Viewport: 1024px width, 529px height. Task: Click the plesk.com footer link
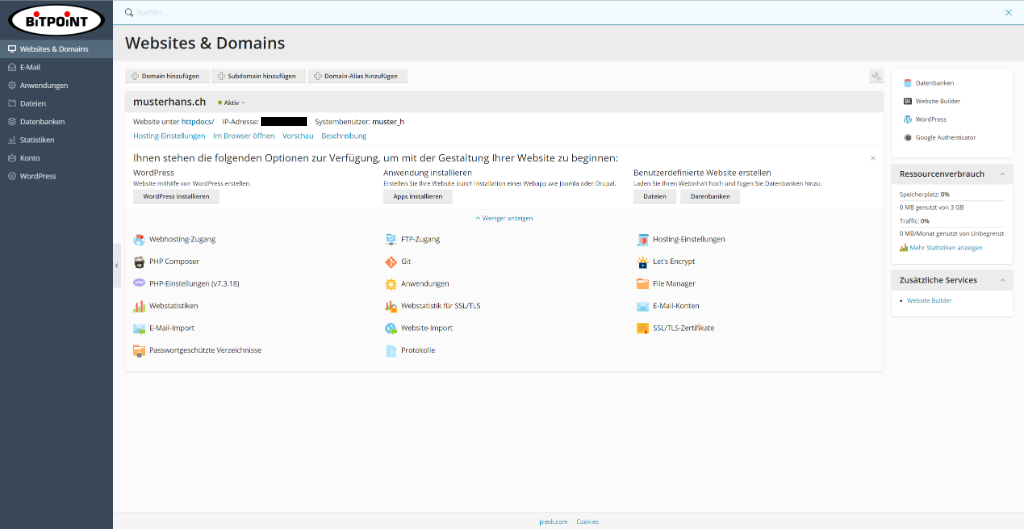tap(553, 522)
